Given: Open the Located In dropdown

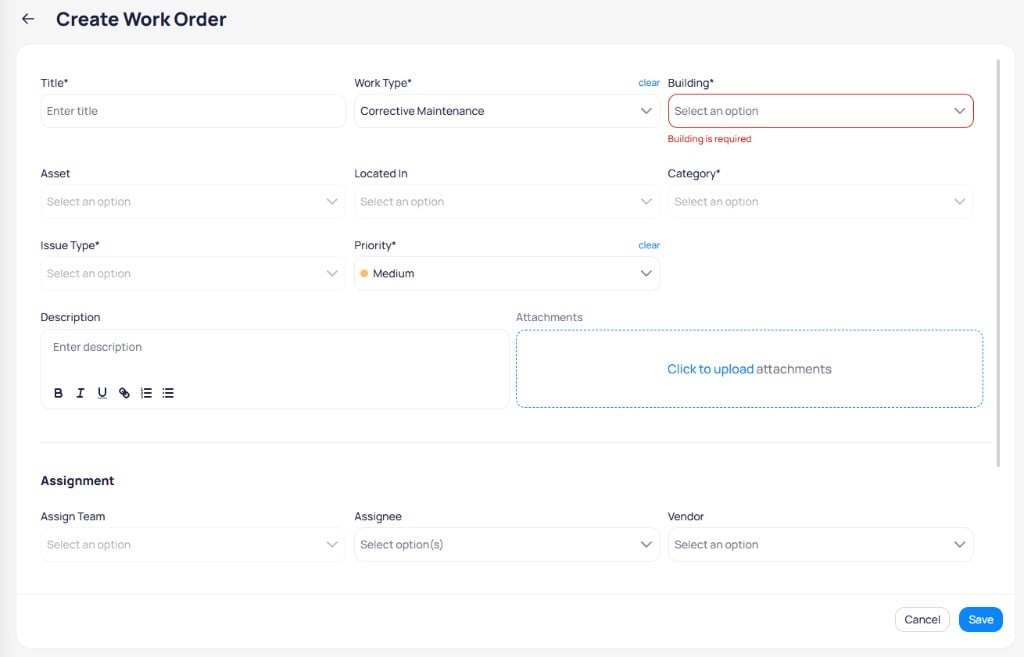Looking at the screenshot, I should point(507,202).
